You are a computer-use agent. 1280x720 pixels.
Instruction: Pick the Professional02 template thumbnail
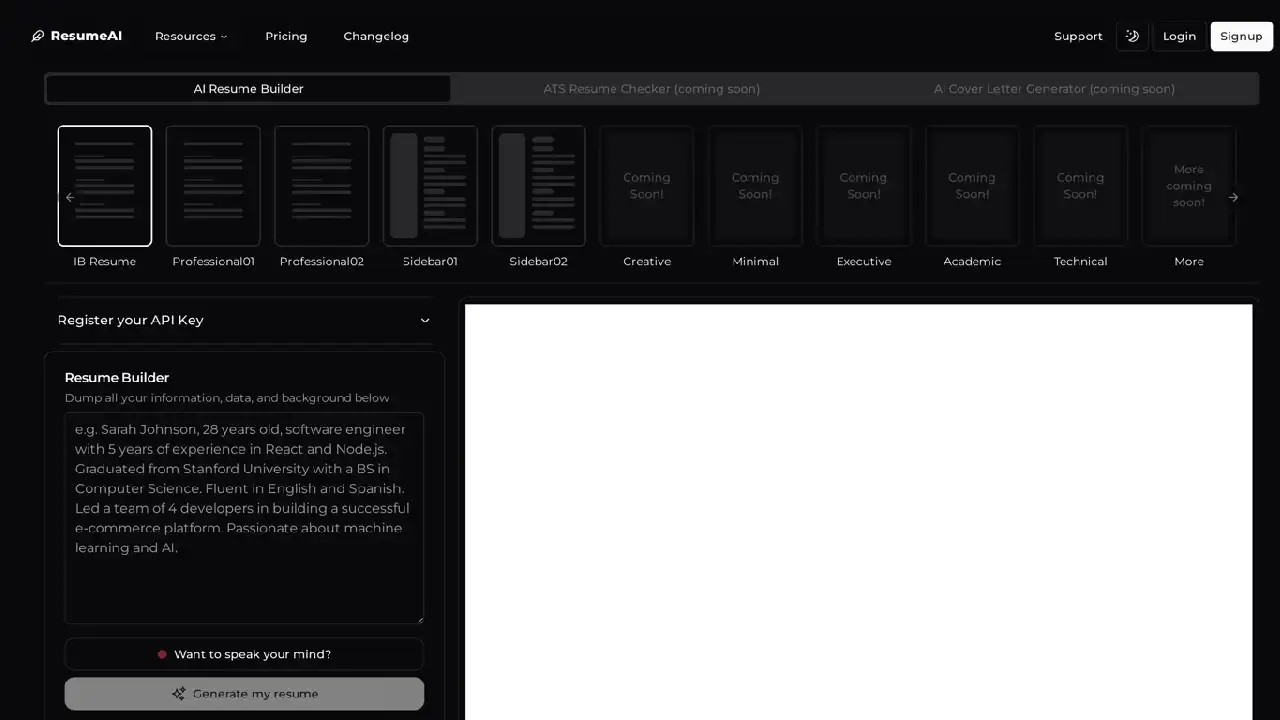pos(322,186)
